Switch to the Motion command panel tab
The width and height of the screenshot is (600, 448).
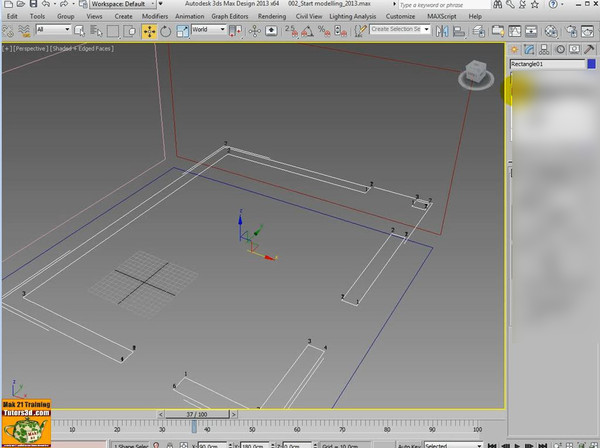point(561,49)
